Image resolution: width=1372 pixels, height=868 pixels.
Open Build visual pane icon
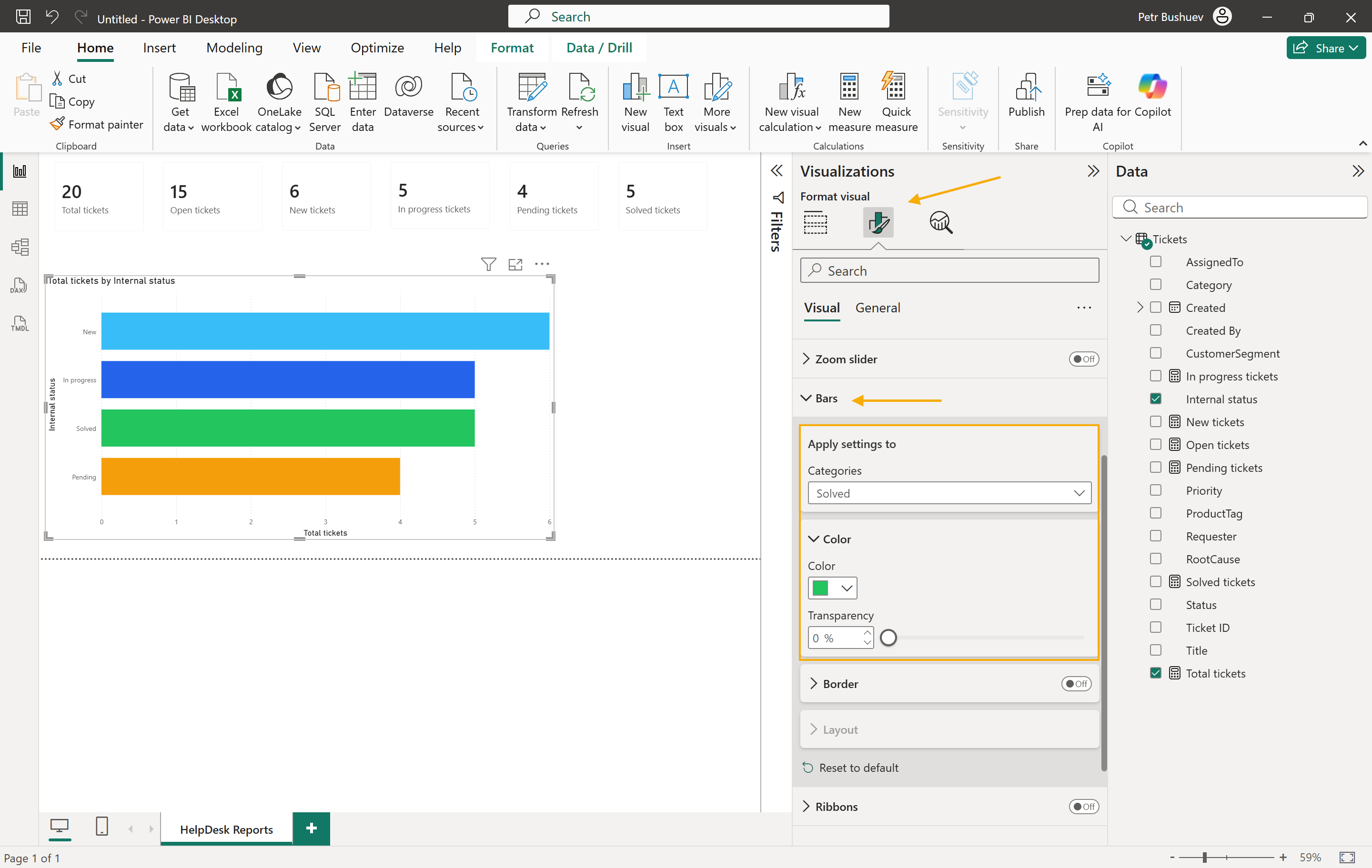coord(815,222)
